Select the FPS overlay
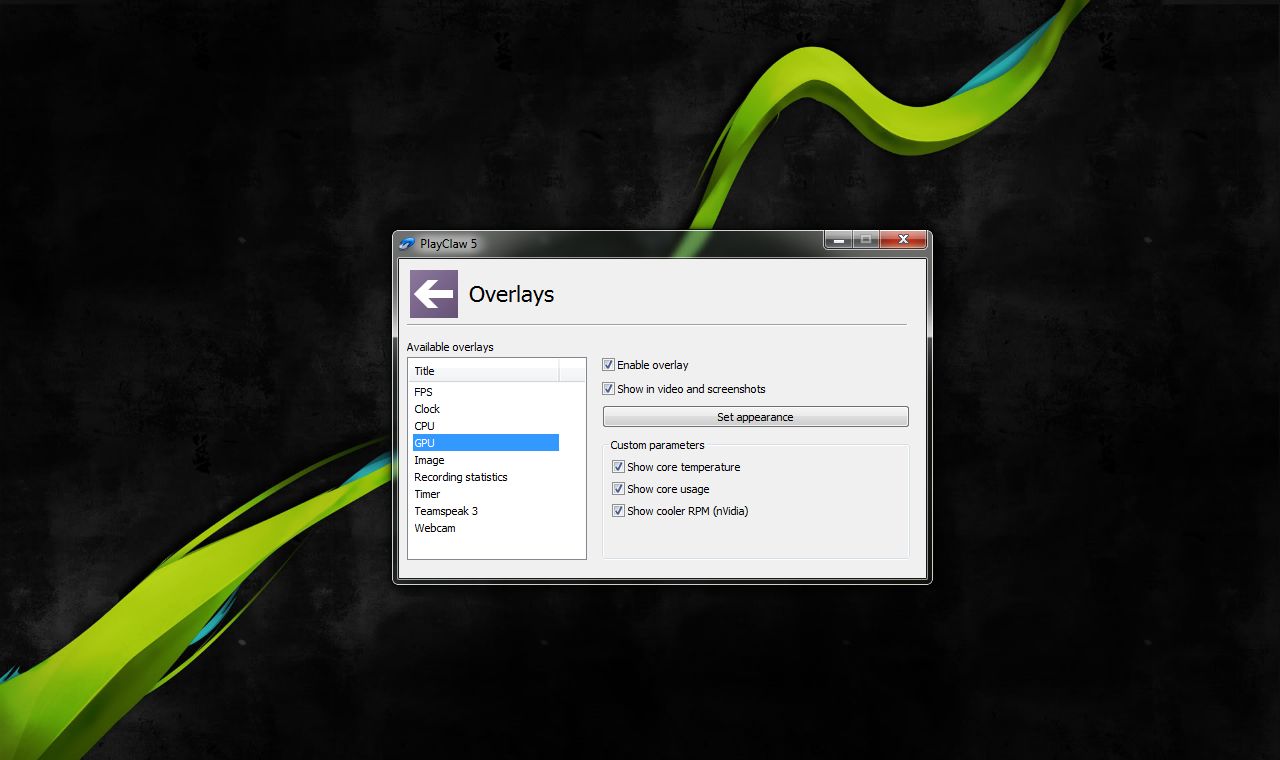 [485, 392]
